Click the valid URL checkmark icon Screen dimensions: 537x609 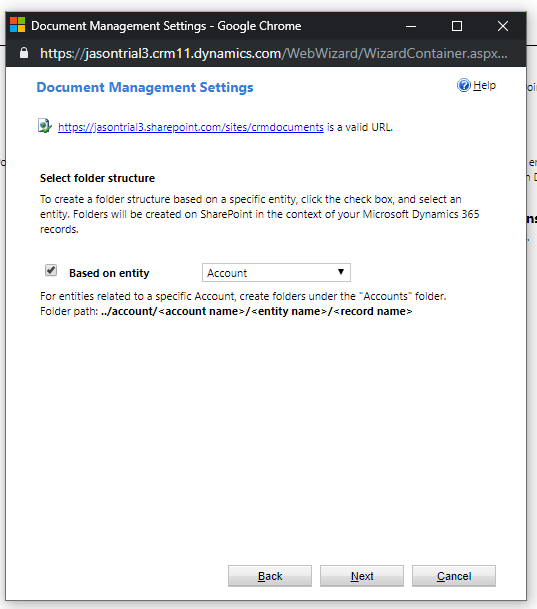(45, 126)
